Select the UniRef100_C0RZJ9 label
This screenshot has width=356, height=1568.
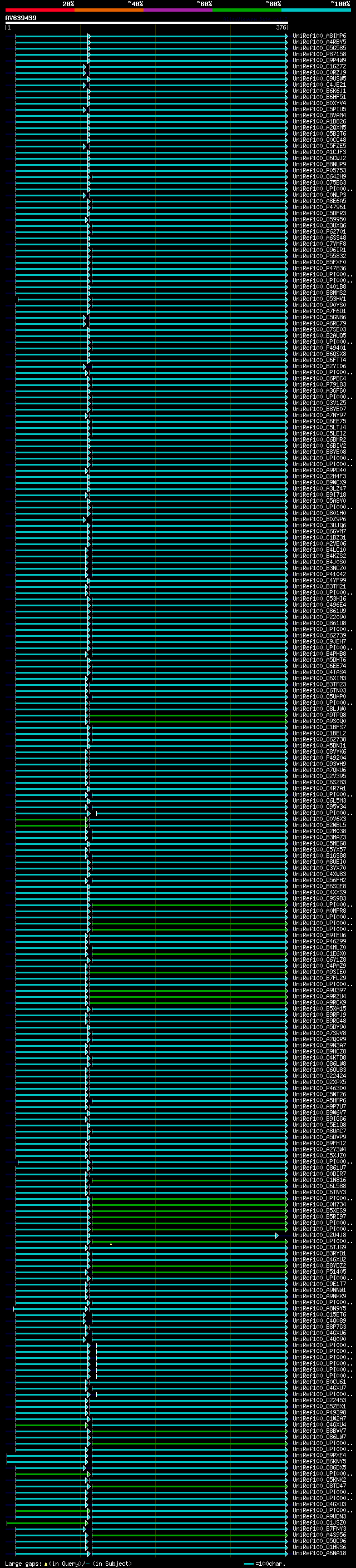tap(319, 72)
